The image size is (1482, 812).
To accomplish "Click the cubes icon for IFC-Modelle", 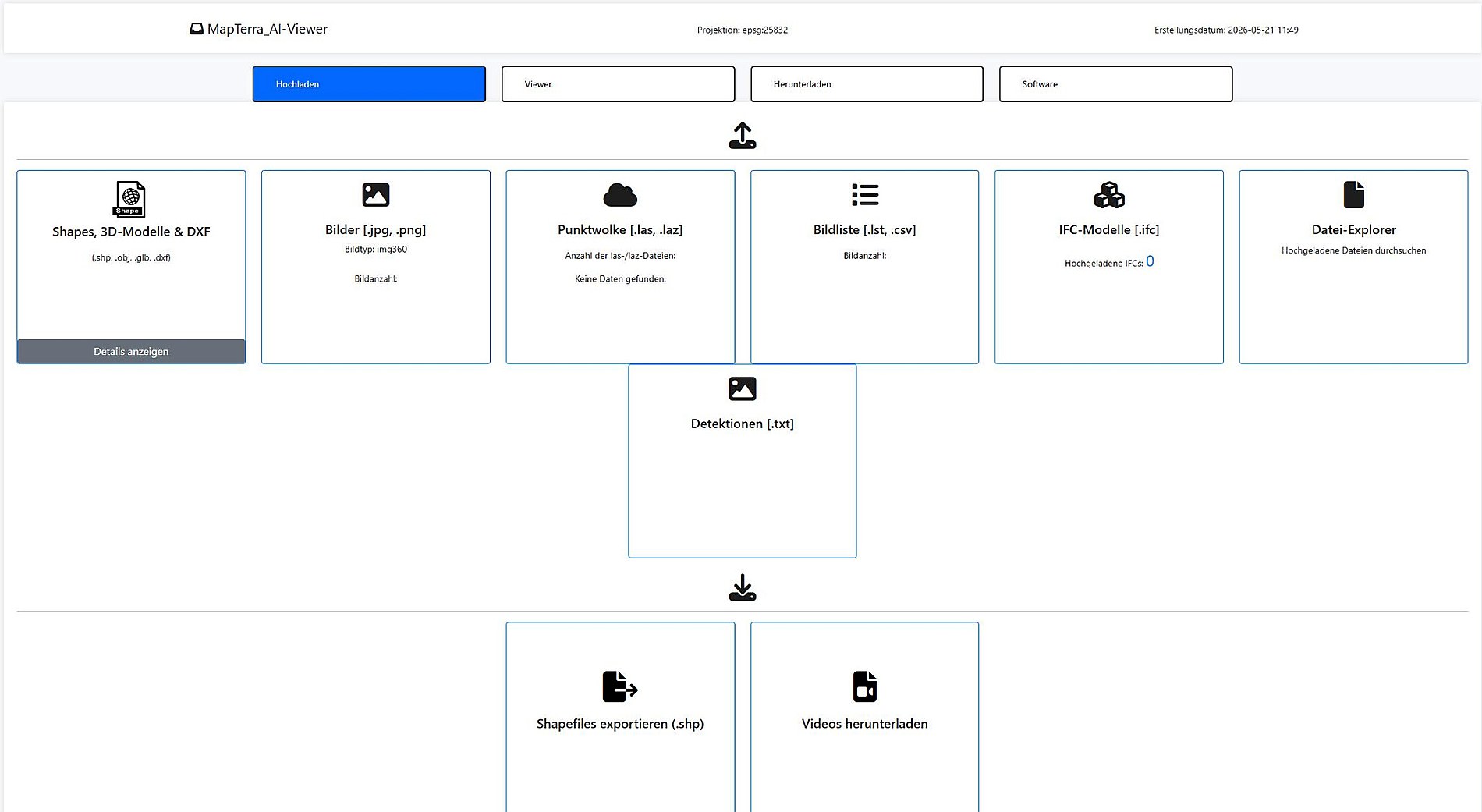I will 1109,194.
